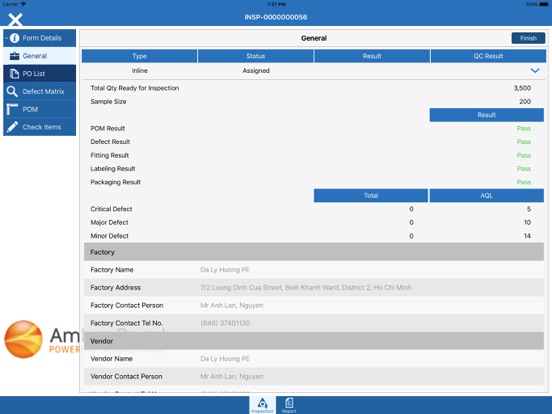Close the inspection form with the X icon
Image resolution: width=552 pixels, height=414 pixels.
tap(15, 19)
